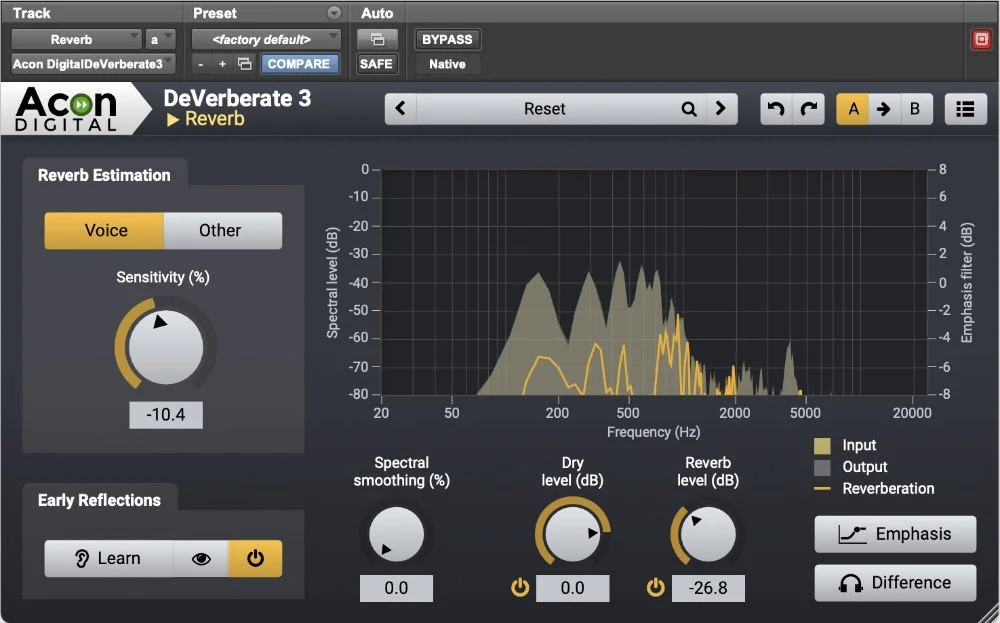Load the previous preset with left arrow
This screenshot has height=623, width=1000.
coord(401,109)
